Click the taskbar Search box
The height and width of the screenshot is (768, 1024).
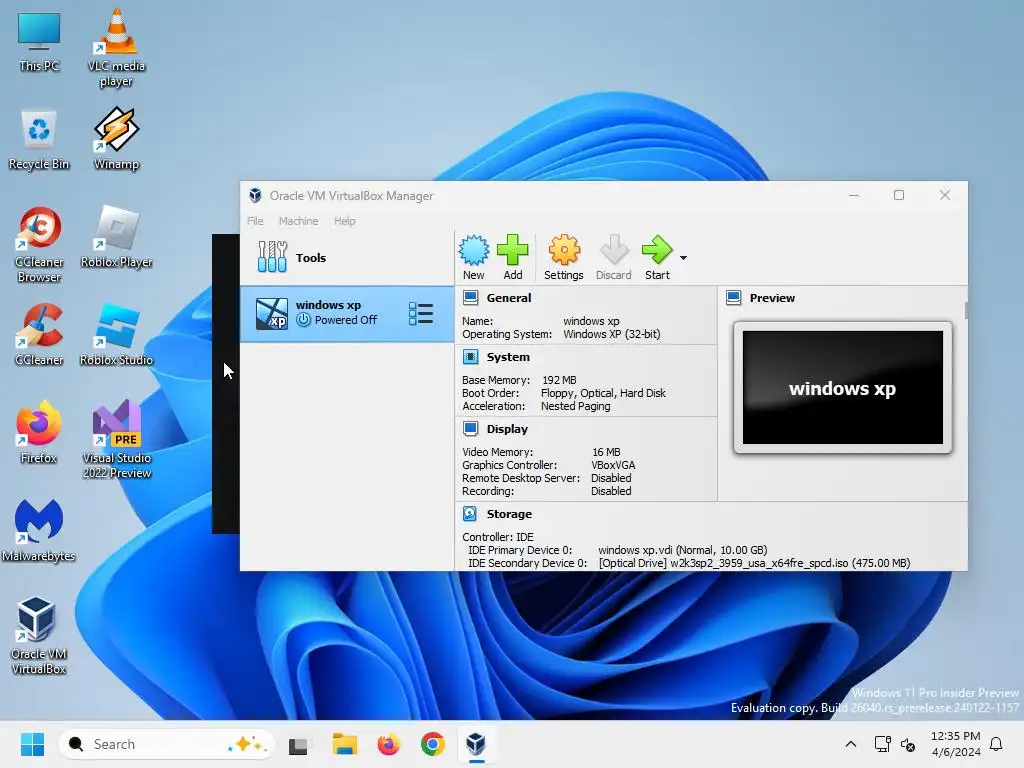pyautogui.click(x=167, y=744)
